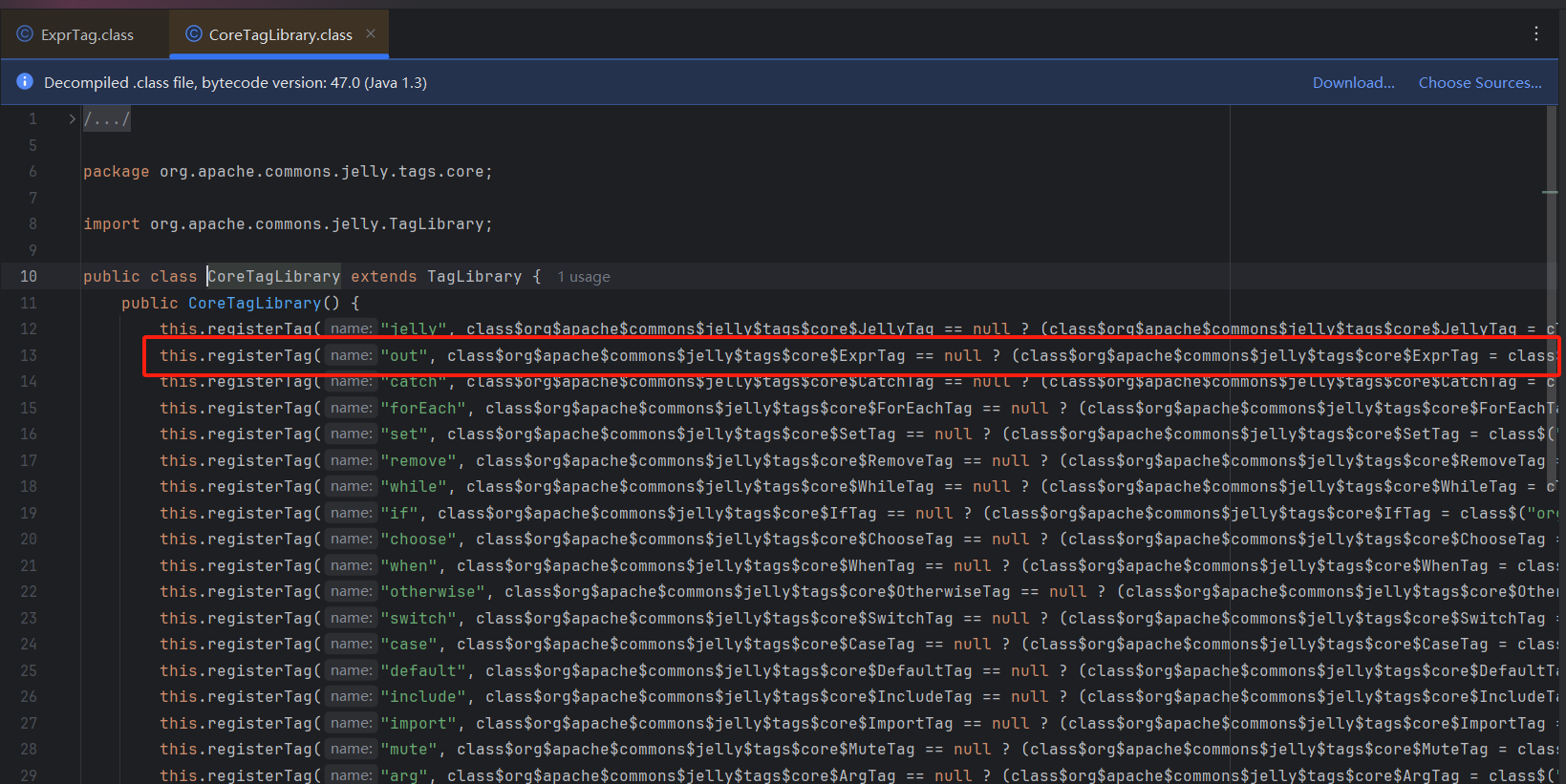Expand the folded region arrow at line 1

point(72,119)
